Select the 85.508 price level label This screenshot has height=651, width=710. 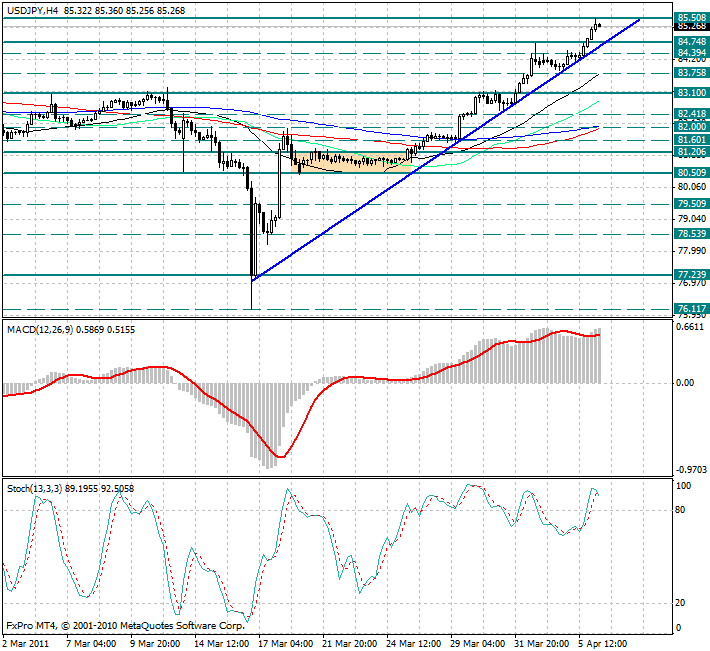coord(691,18)
